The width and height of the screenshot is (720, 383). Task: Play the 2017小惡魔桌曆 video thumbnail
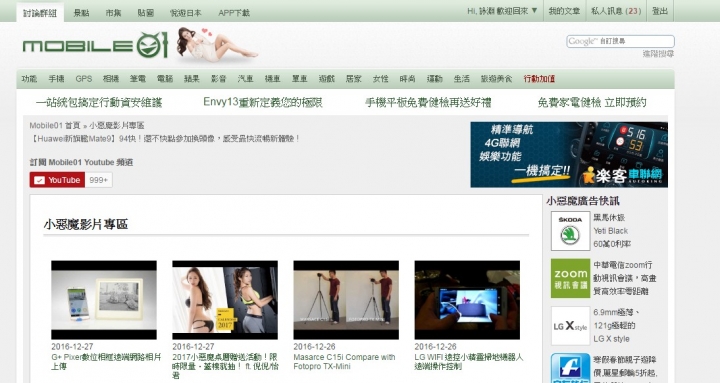pyautogui.click(x=225, y=300)
